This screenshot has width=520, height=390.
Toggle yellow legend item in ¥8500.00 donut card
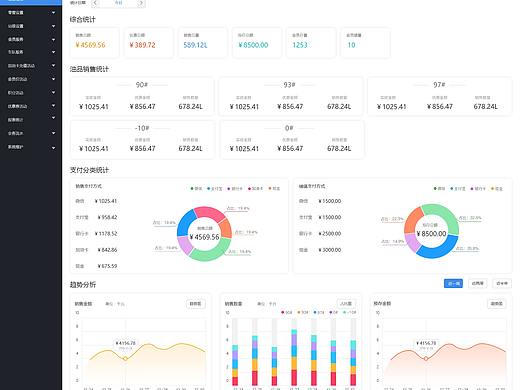(497, 189)
